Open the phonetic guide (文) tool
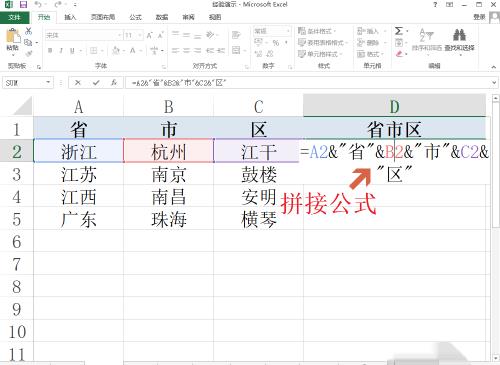The height and width of the screenshot is (365, 500). coord(155,51)
